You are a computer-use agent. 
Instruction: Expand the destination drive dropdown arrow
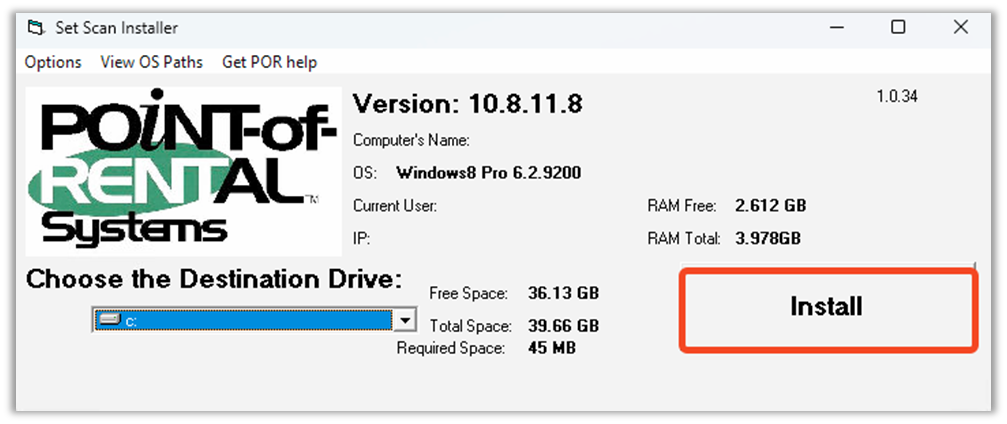(405, 320)
